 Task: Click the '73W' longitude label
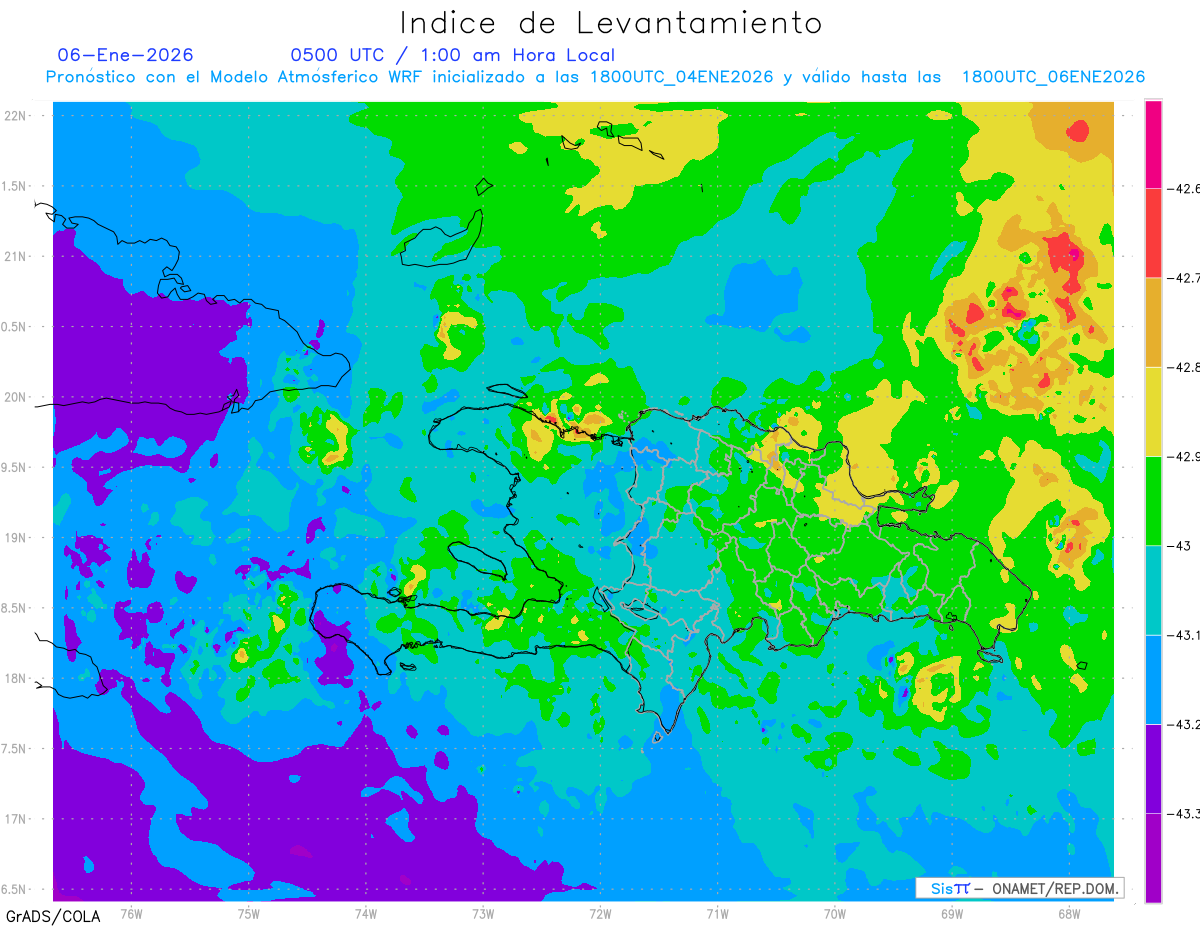[483, 914]
